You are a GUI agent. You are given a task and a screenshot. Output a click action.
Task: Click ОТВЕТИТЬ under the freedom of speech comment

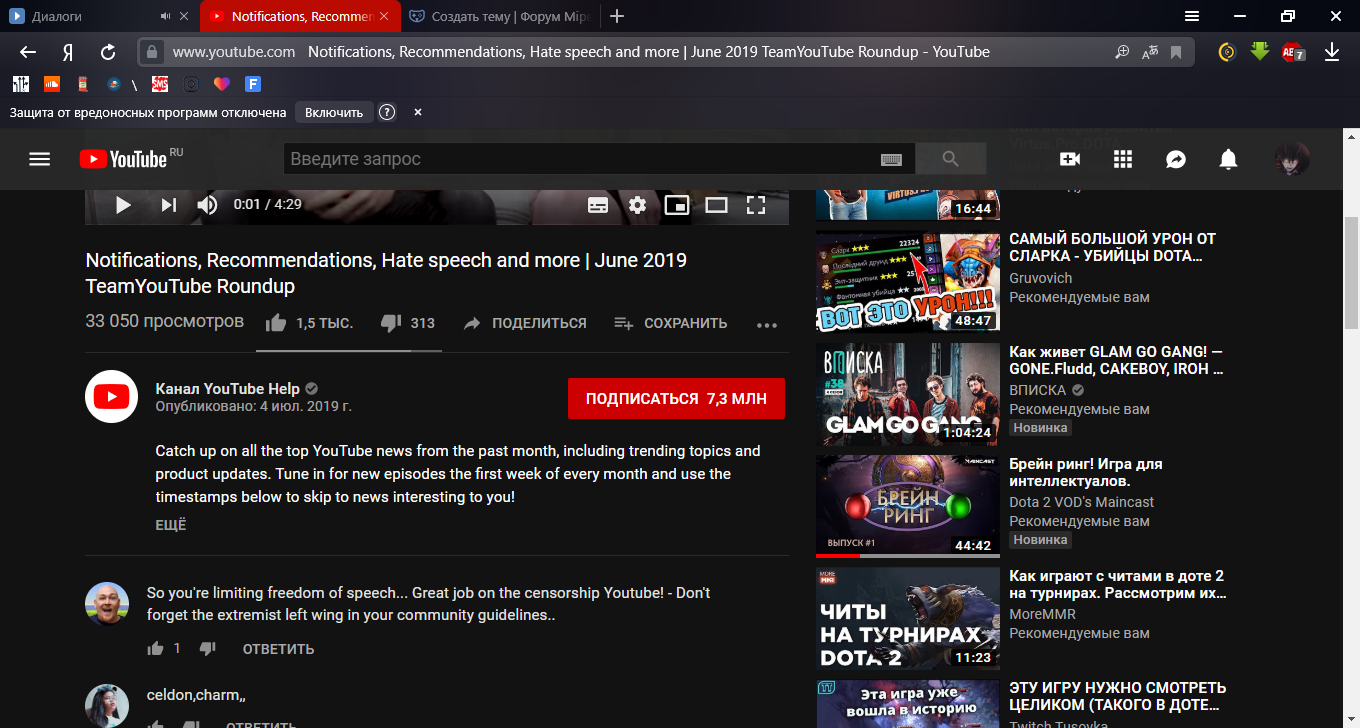coord(278,649)
